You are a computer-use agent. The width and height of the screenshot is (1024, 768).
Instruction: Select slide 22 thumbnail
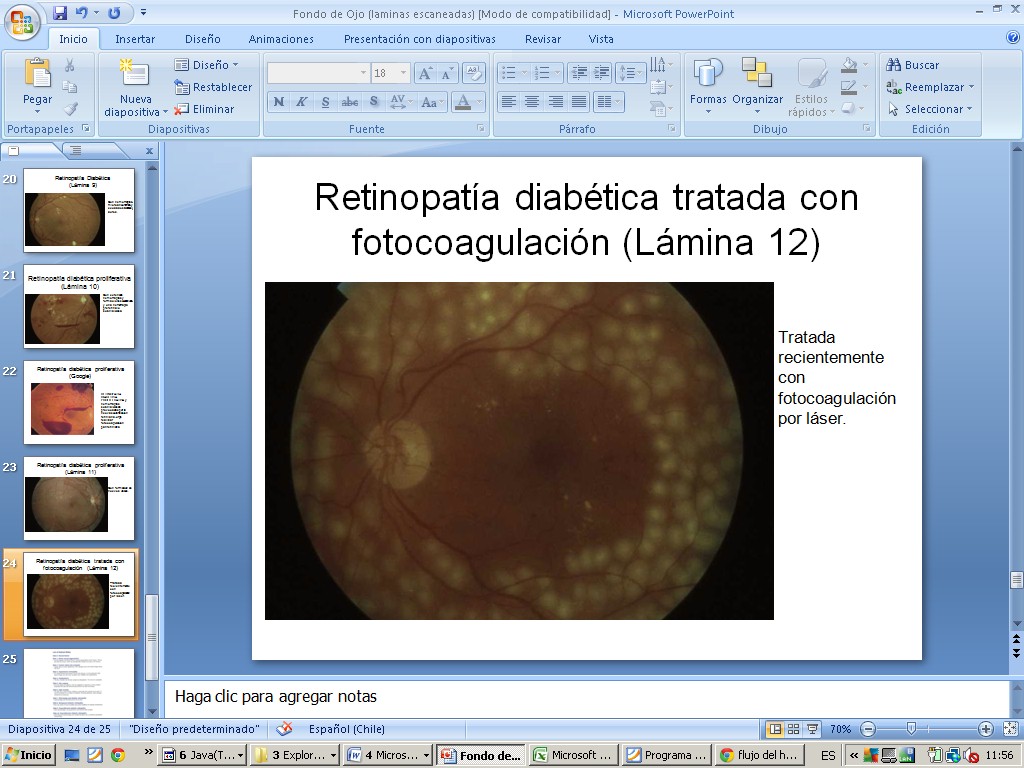78,402
